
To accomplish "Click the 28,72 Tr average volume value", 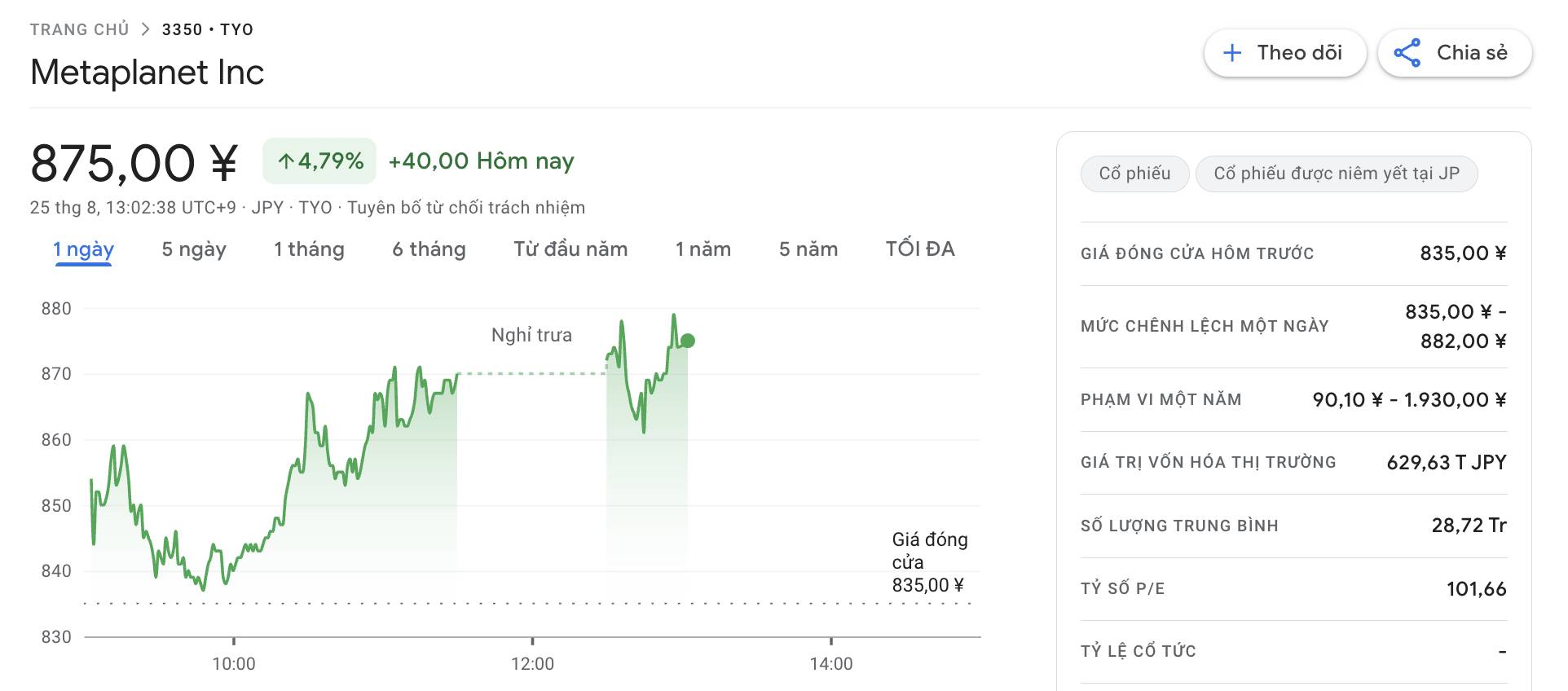I will coord(1469,526).
